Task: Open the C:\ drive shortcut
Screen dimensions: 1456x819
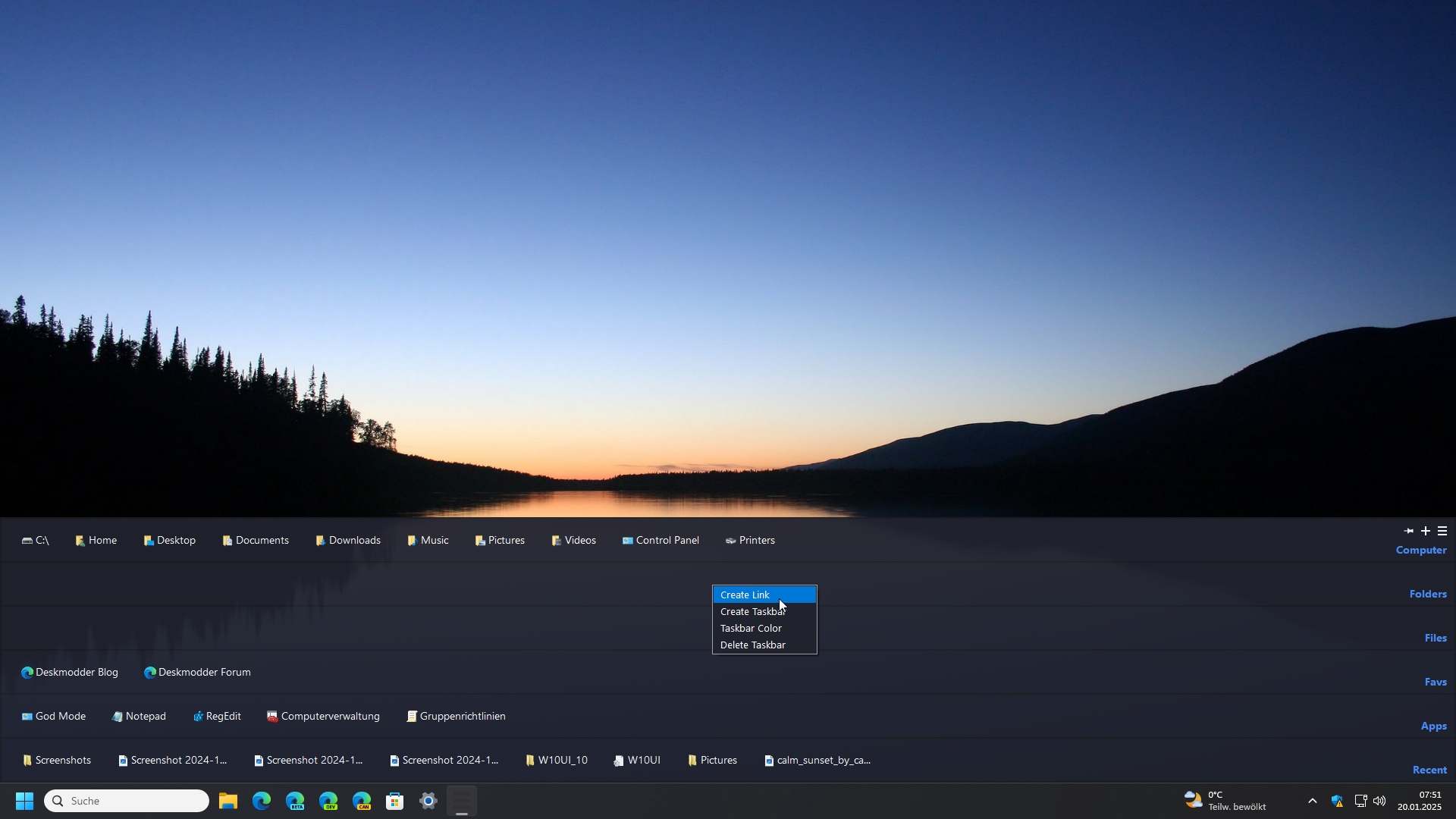Action: [35, 541]
